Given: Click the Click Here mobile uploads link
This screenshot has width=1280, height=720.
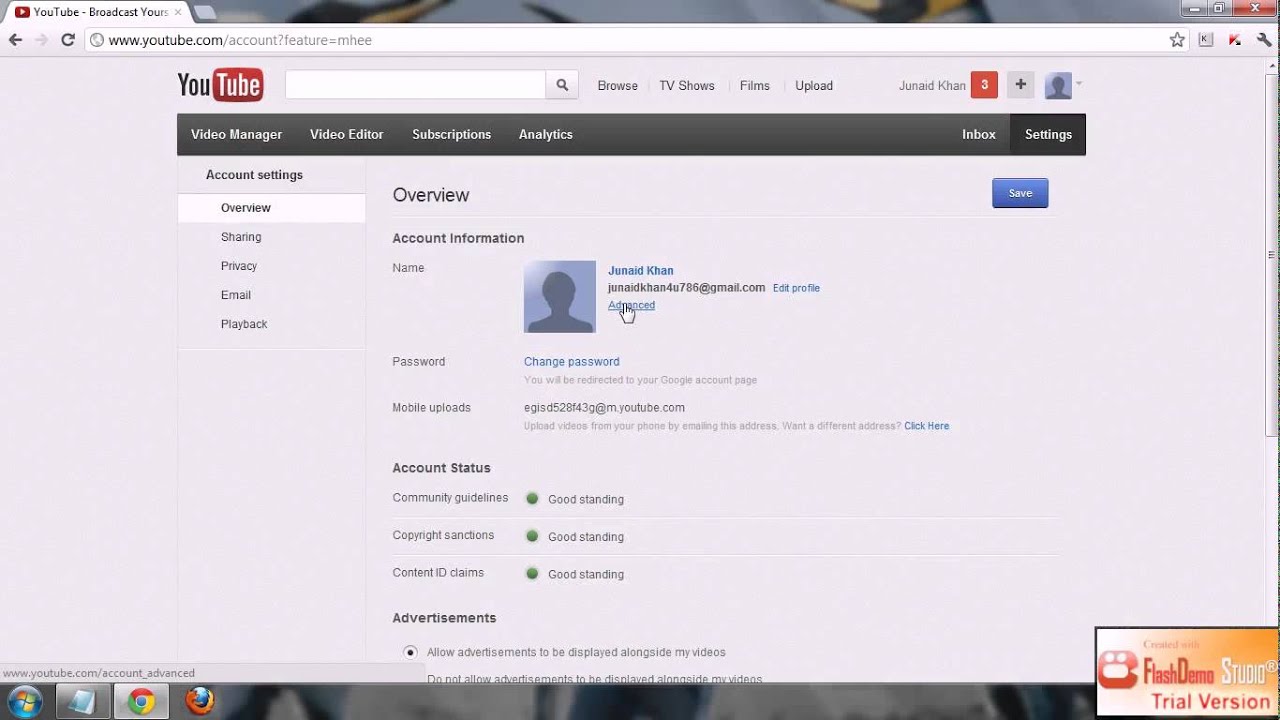Looking at the screenshot, I should [927, 426].
